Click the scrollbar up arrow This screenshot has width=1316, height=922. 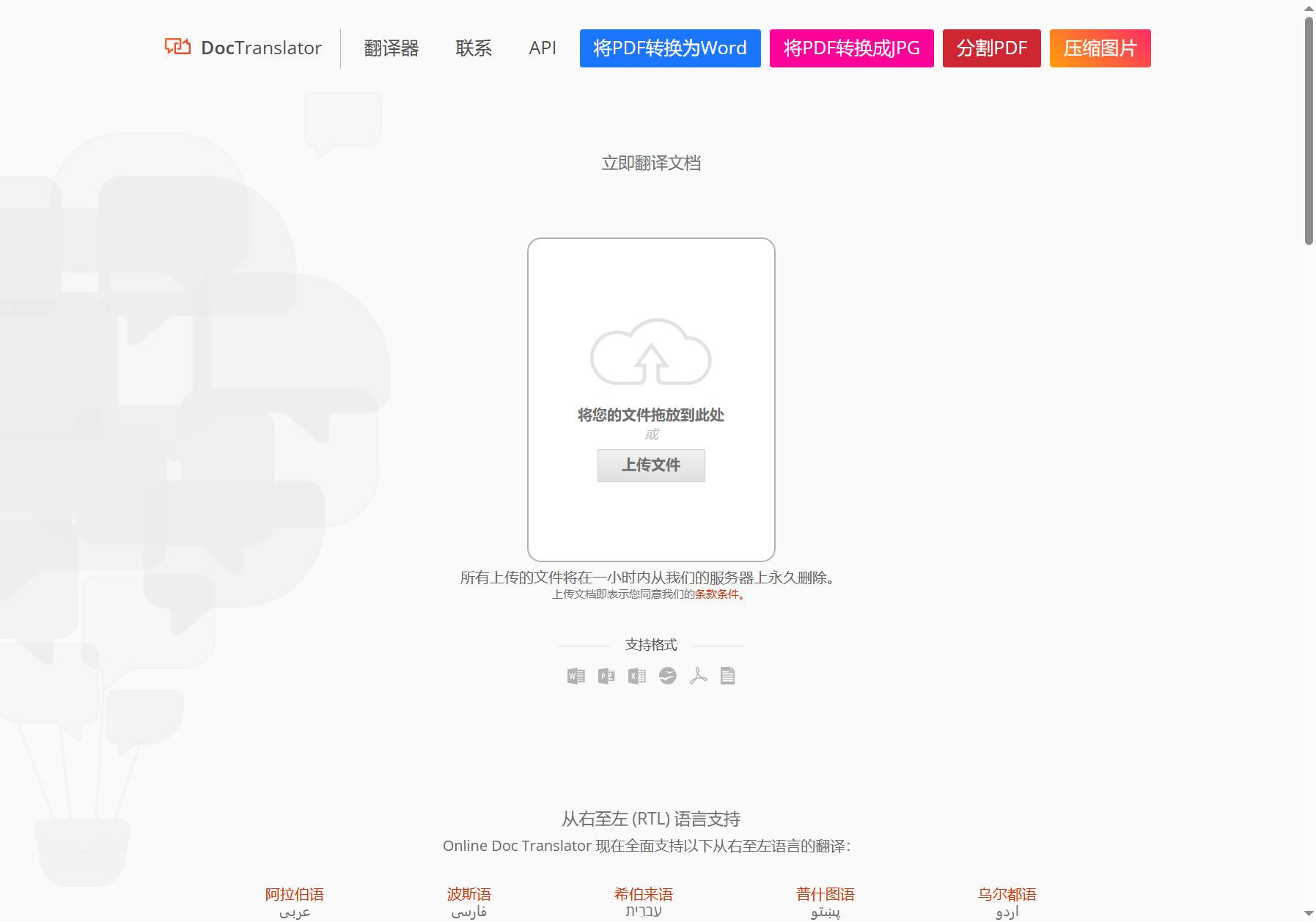[x=1309, y=7]
